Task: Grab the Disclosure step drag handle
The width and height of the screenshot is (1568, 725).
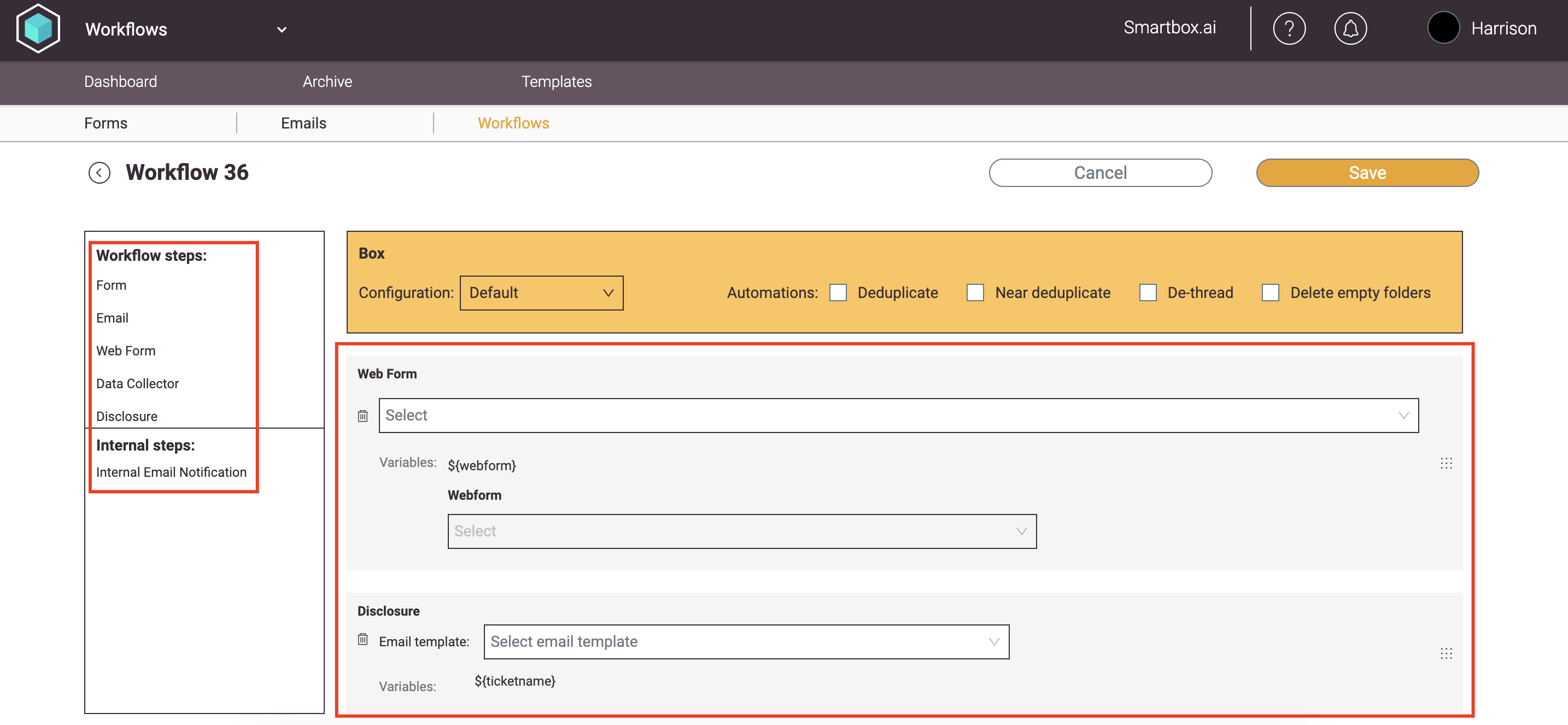Action: [1446, 654]
